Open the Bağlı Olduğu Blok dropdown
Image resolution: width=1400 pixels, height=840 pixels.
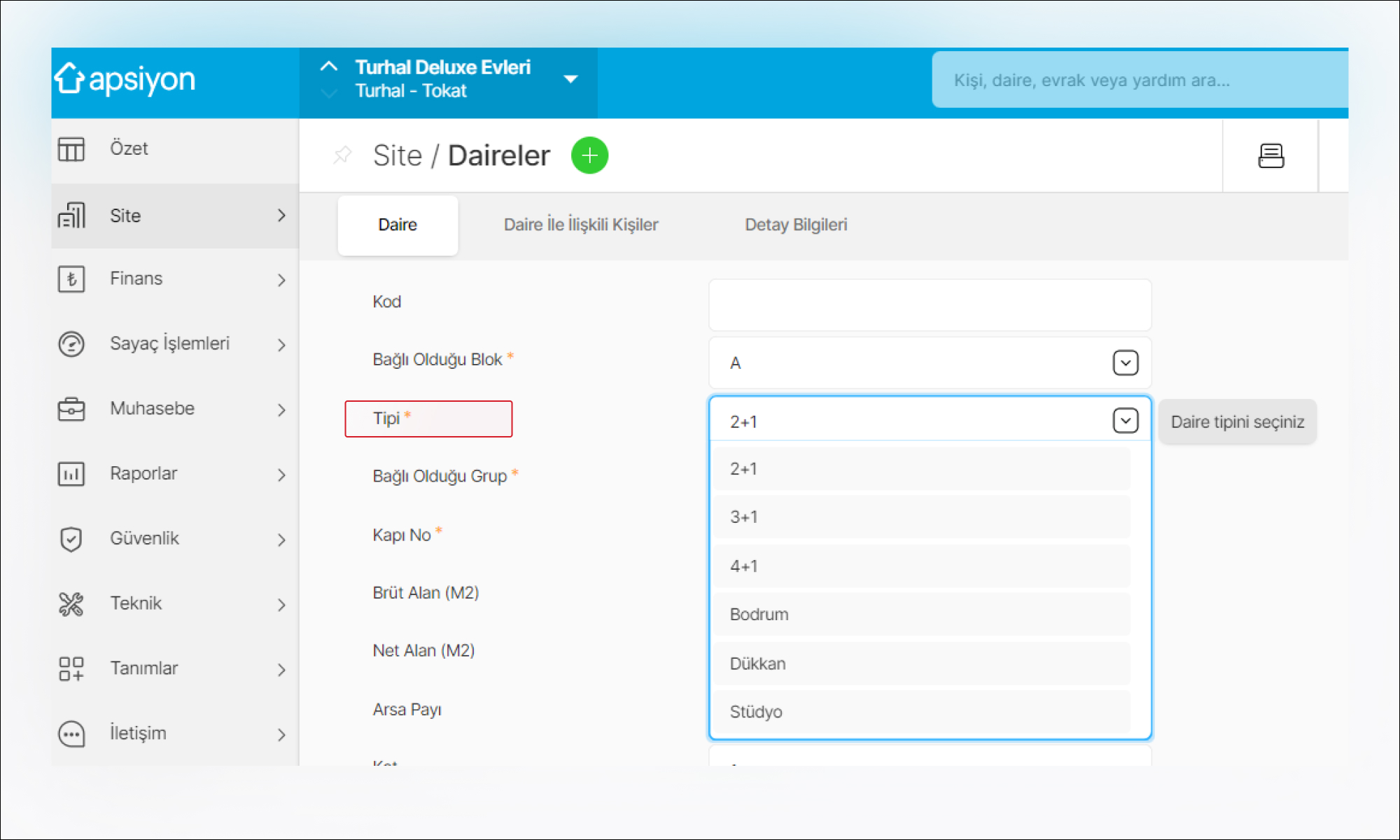pos(1125,363)
